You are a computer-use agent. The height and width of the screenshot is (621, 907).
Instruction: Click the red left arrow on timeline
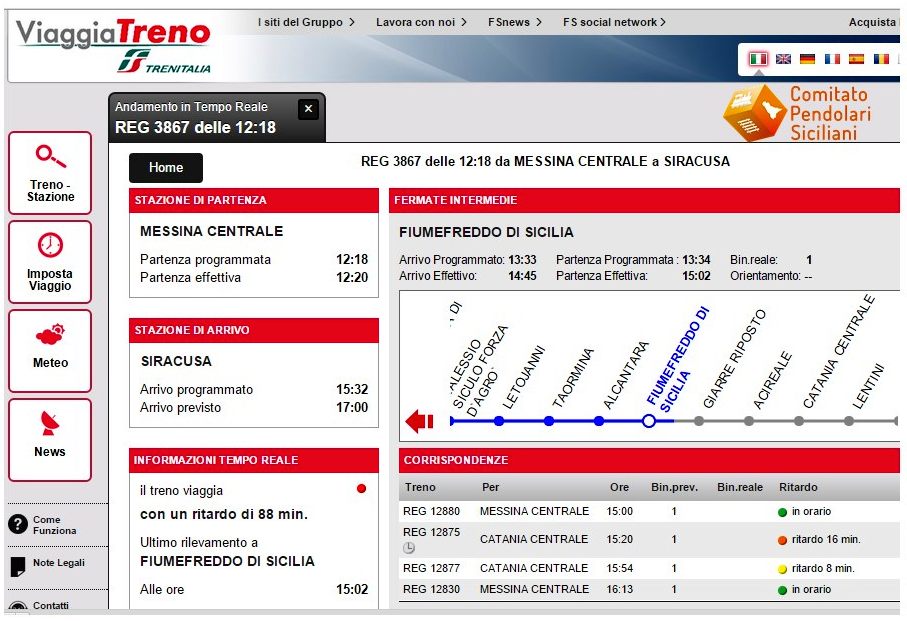[420, 421]
